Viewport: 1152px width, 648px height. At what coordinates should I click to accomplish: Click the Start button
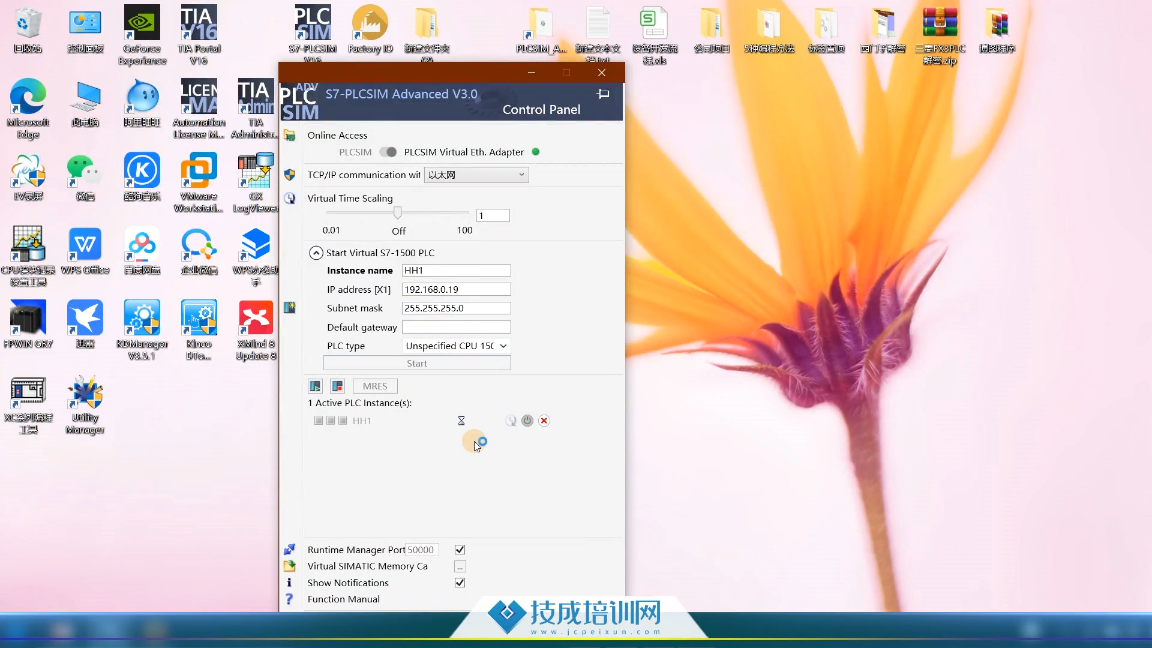417,364
